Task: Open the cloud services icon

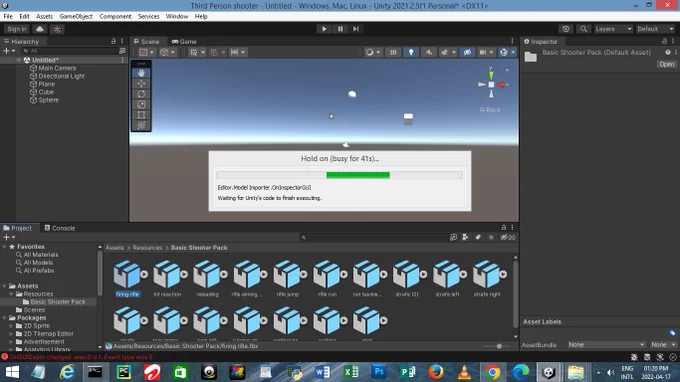Action: [x=40, y=29]
